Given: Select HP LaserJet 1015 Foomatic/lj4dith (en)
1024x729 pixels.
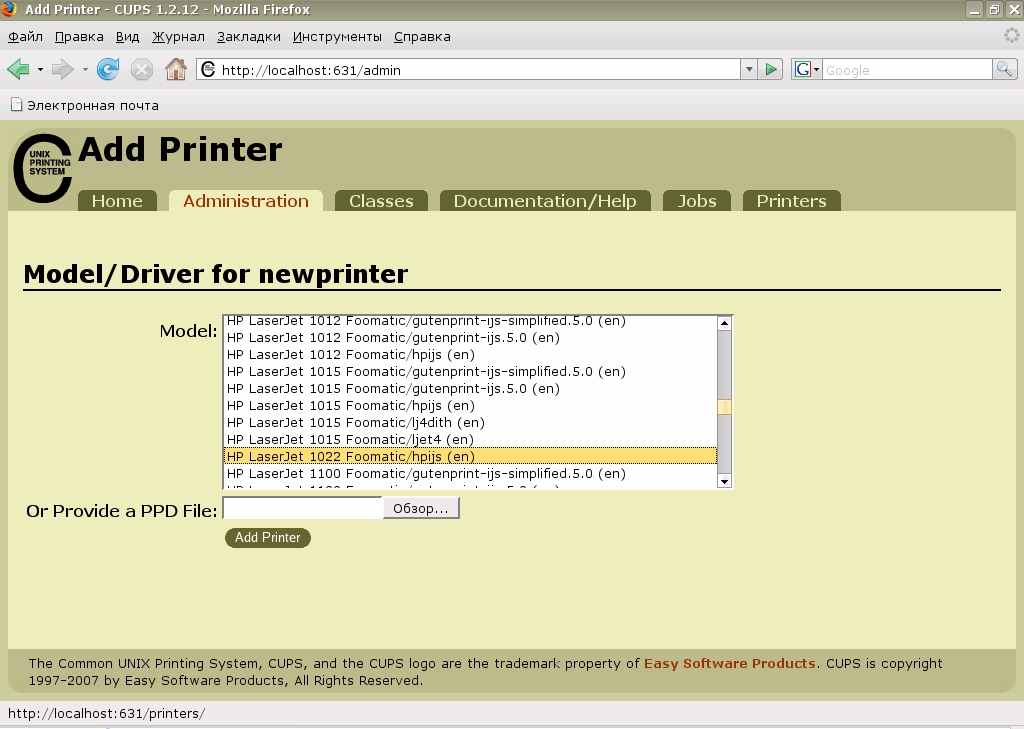Looking at the screenshot, I should click(470, 423).
